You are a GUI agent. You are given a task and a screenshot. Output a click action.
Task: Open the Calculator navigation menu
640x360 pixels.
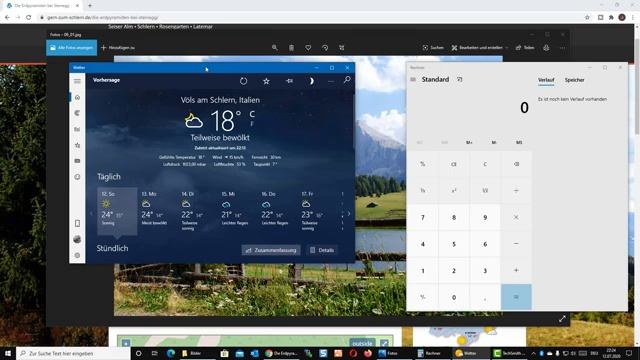click(x=413, y=79)
